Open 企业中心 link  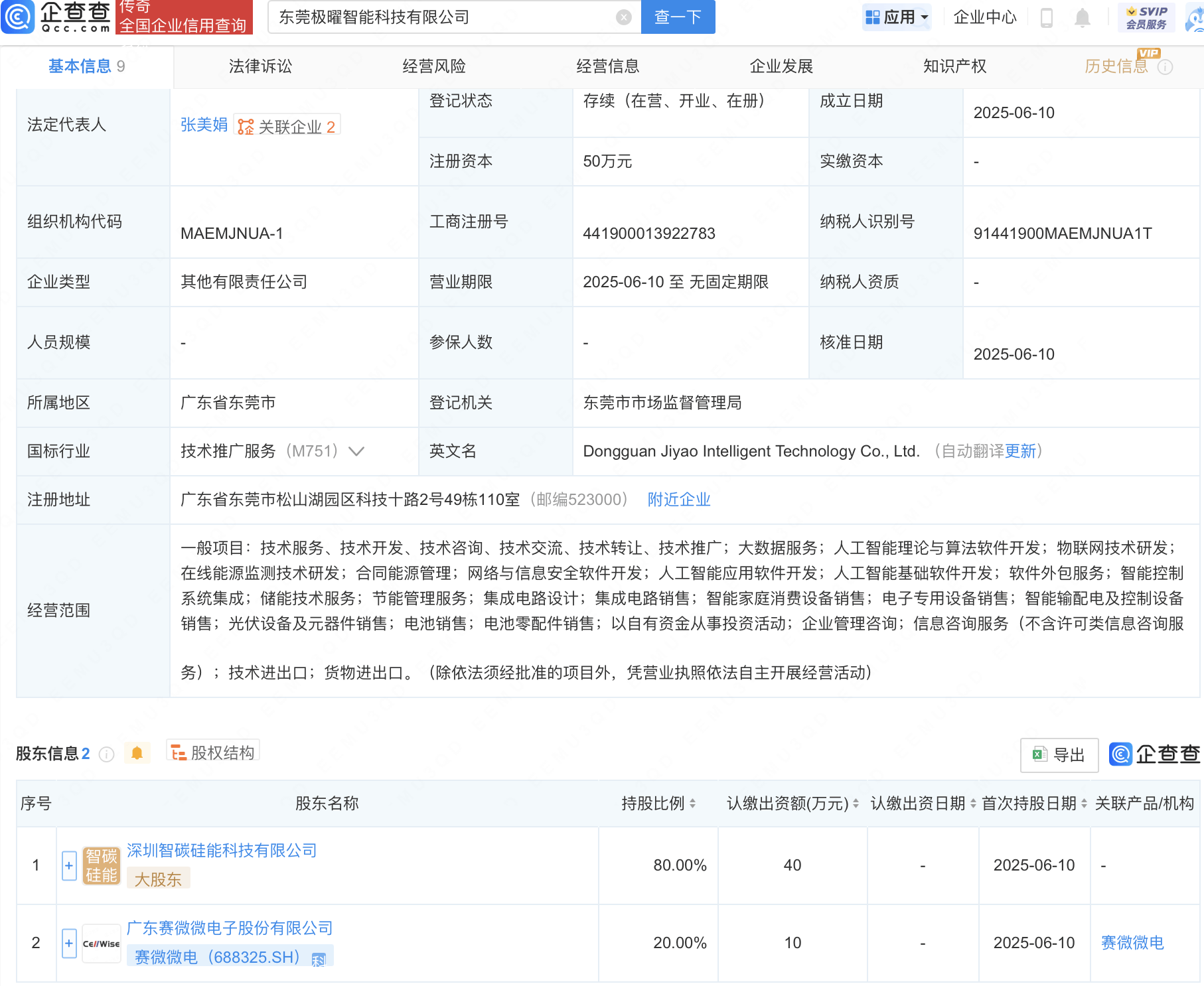[x=985, y=17]
